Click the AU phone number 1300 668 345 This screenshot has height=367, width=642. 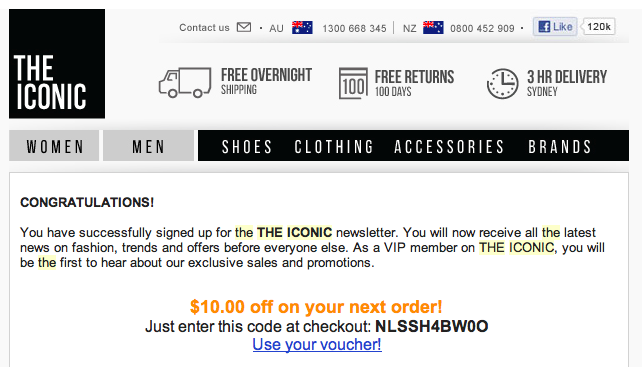[354, 28]
